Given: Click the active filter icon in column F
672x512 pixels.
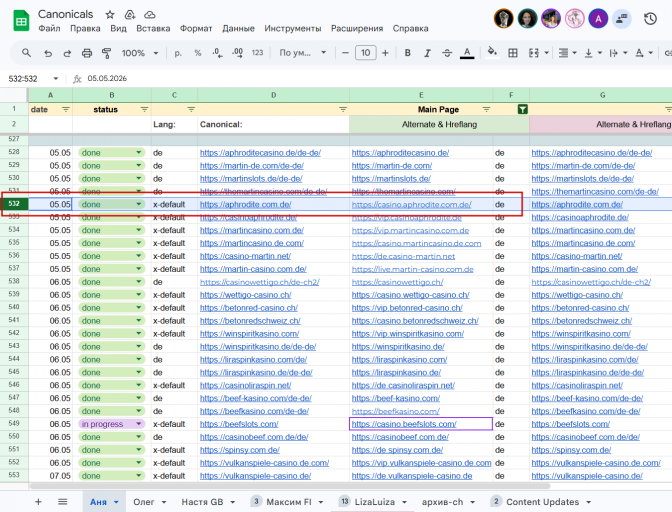Looking at the screenshot, I should (522, 109).
